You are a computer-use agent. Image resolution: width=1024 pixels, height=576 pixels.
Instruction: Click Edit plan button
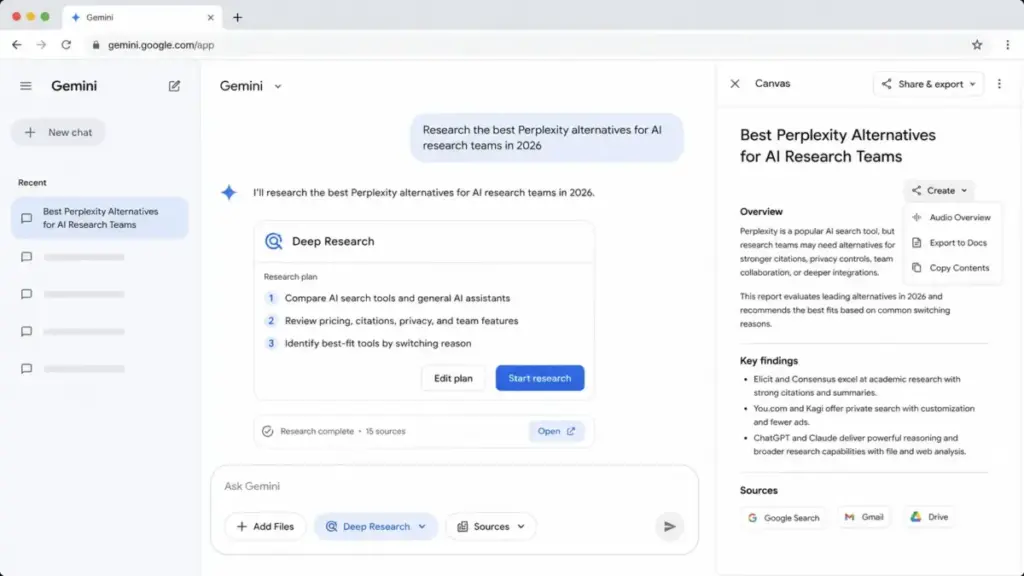tap(453, 378)
